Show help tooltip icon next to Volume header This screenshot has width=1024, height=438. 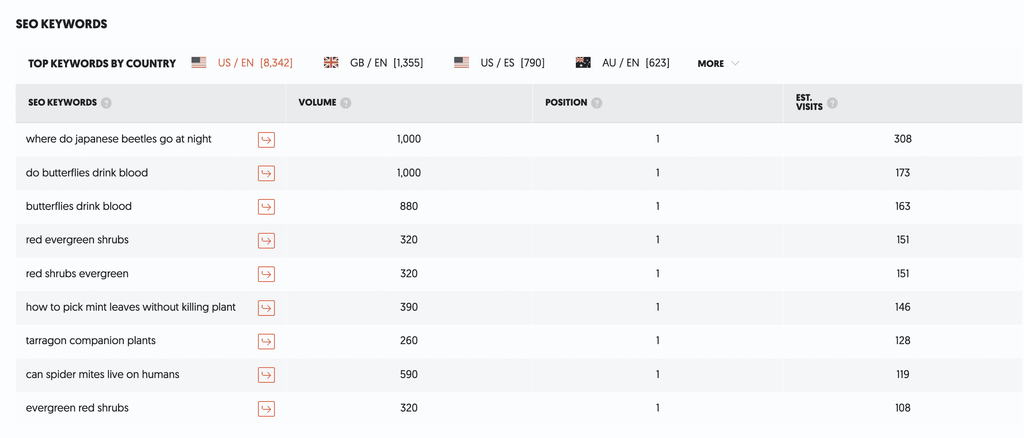(345, 103)
